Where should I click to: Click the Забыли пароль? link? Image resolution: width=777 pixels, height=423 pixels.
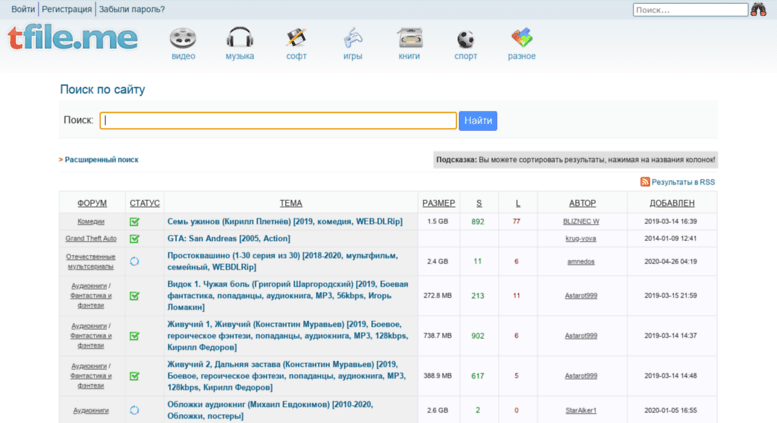(x=132, y=9)
